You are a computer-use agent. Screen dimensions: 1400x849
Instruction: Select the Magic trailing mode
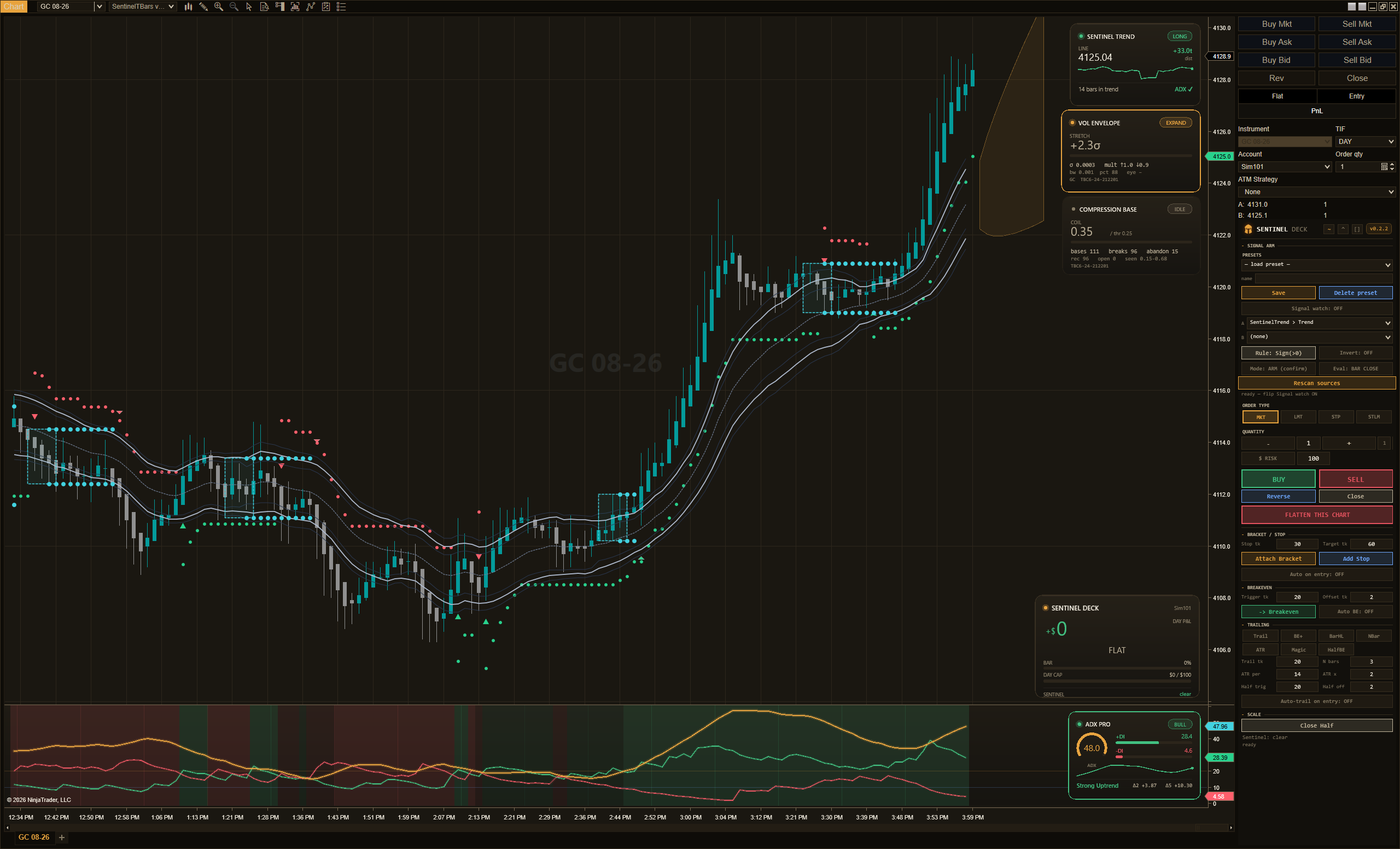[x=1298, y=649]
